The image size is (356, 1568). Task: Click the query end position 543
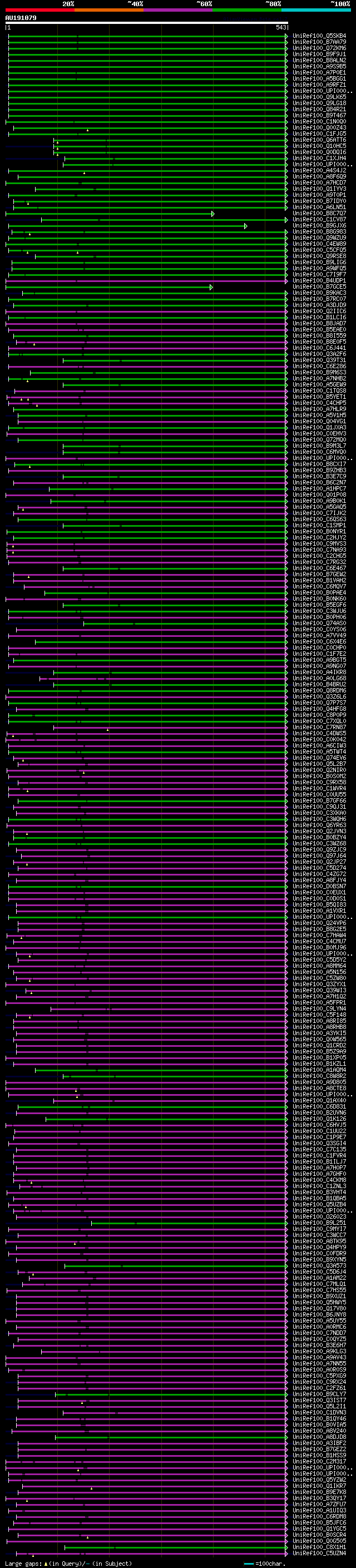[x=280, y=27]
